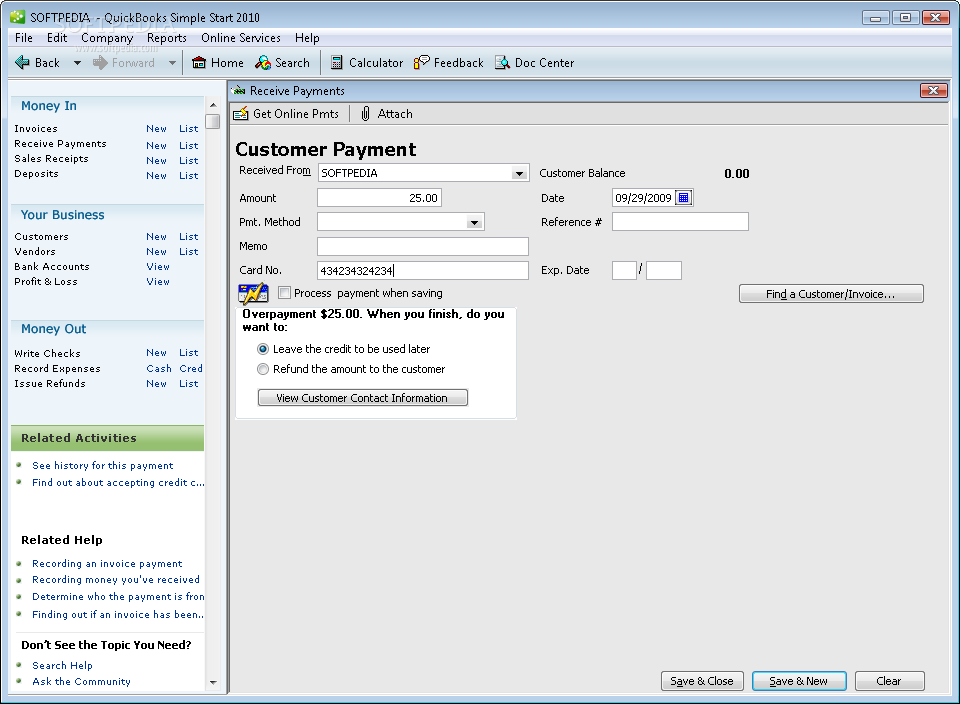Image resolution: width=960 pixels, height=704 pixels.
Task: Click Ask the Community link
Action: [81, 681]
